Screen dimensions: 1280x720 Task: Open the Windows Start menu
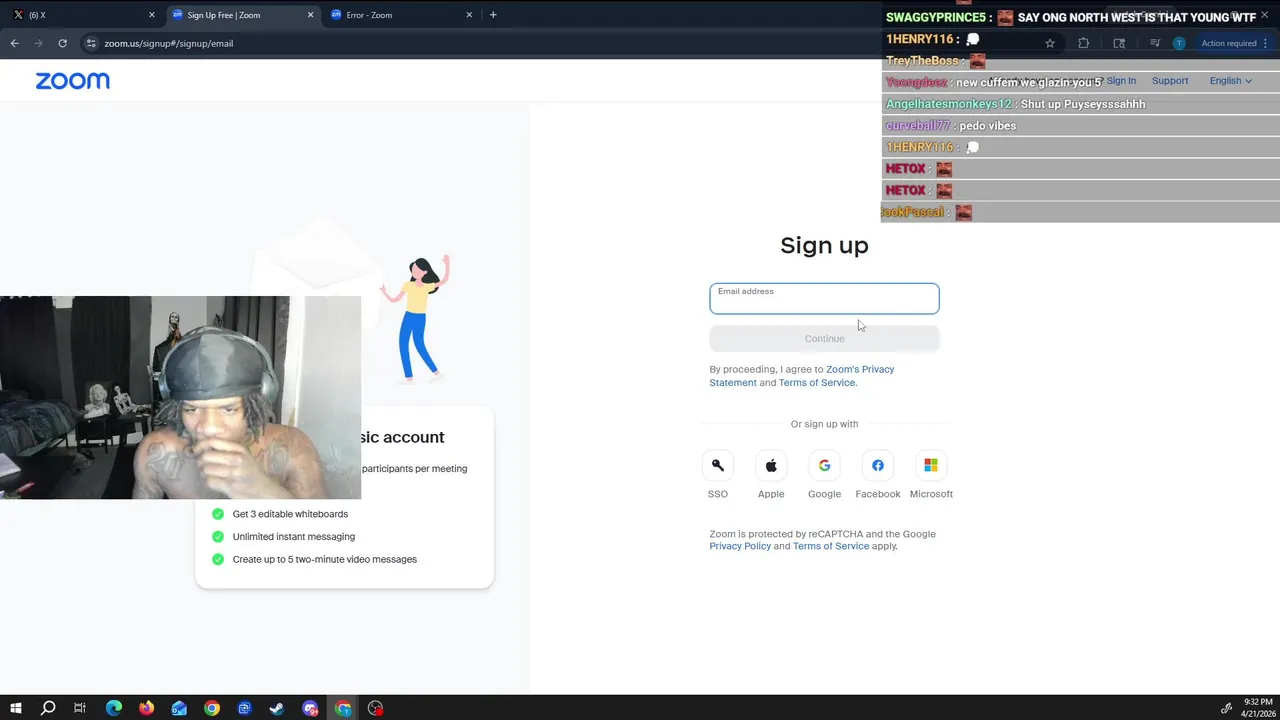point(16,708)
